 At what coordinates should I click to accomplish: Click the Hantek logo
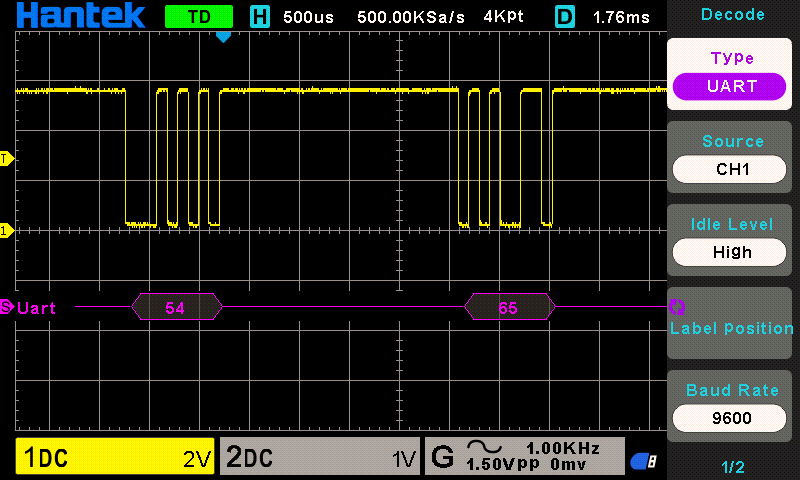80,15
